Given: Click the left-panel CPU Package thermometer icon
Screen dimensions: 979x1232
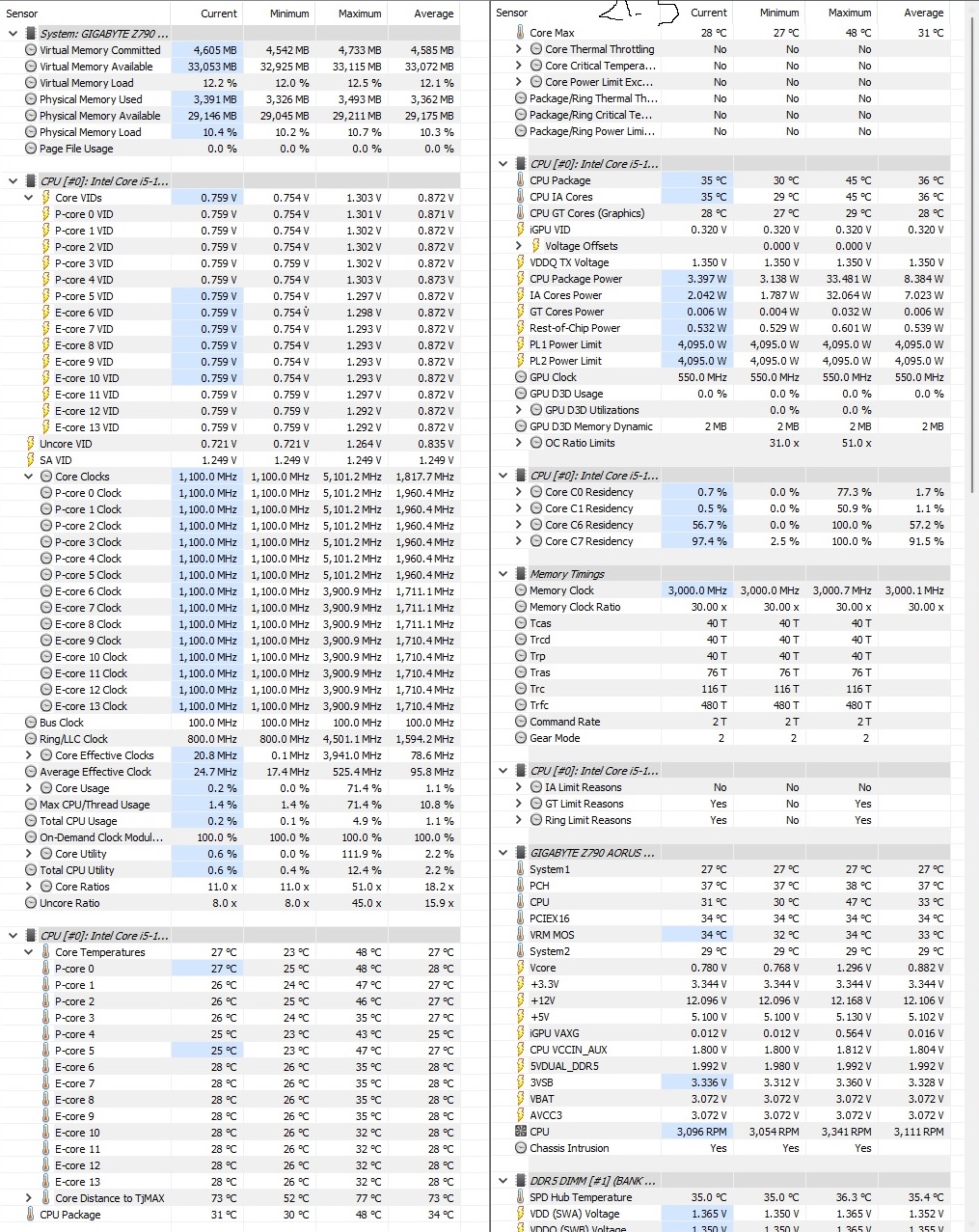Looking at the screenshot, I should click(x=30, y=1215).
